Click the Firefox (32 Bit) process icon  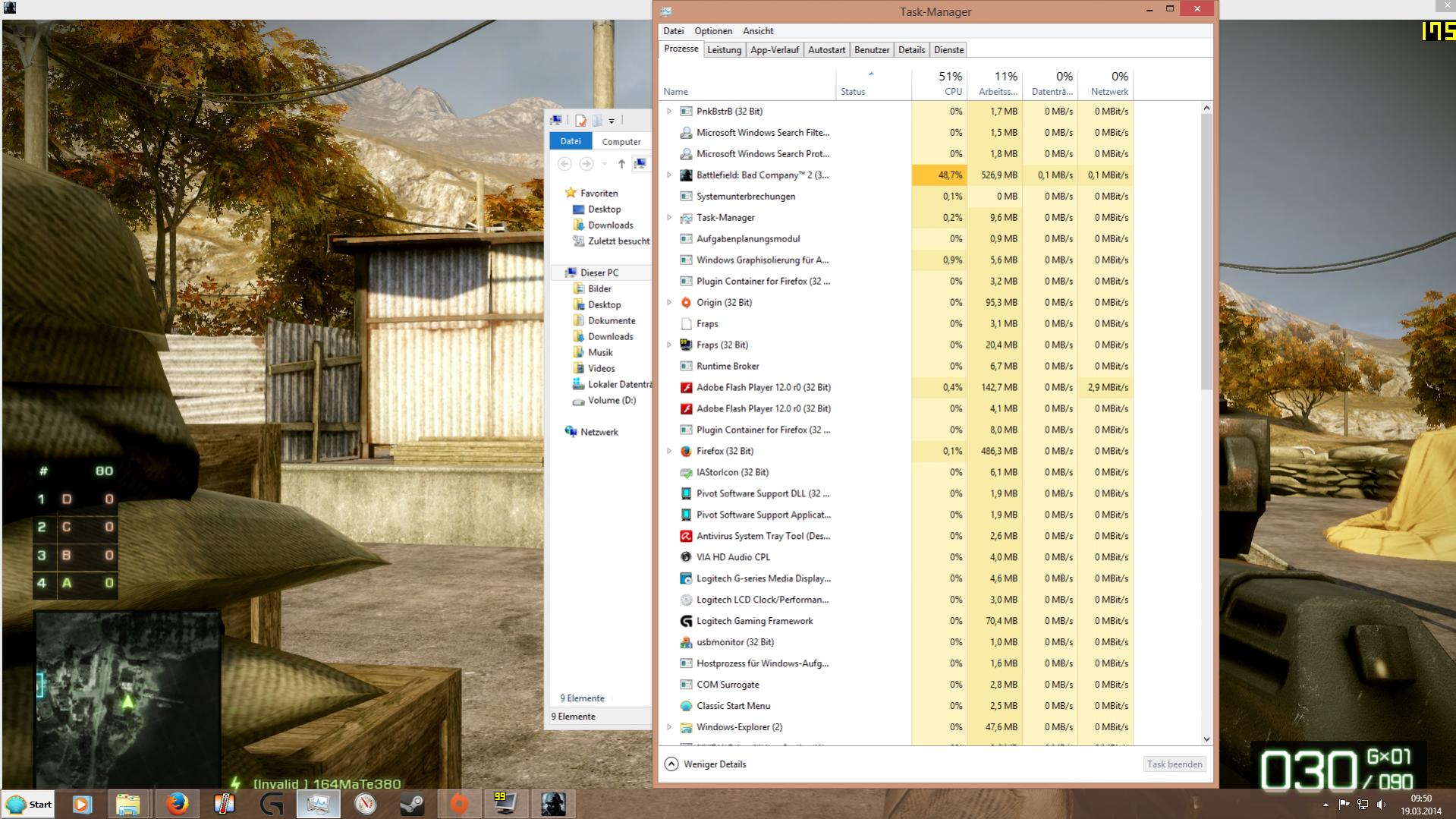point(686,452)
